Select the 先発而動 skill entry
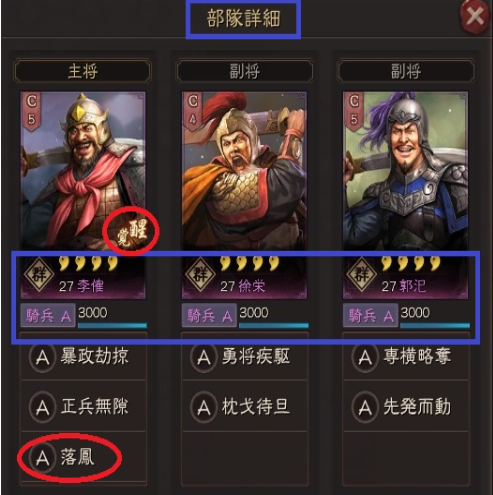This screenshot has width=493, height=495. point(406,407)
